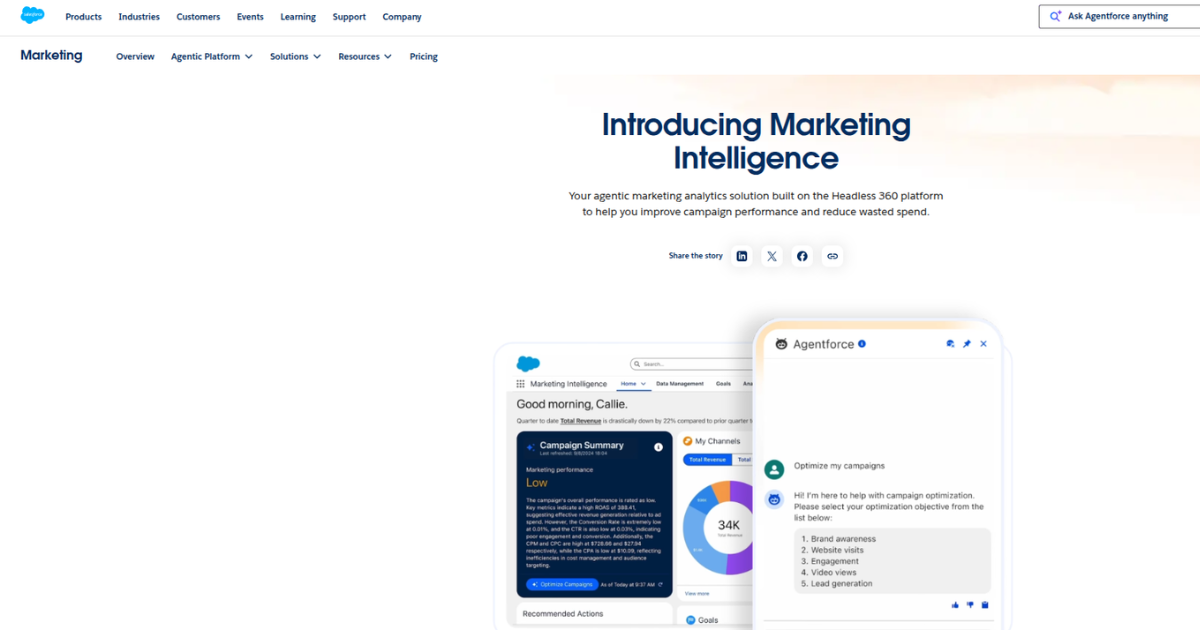1200x630 pixels.
Task: Open the app launcher grid beside Marketing Intelligence
Action: point(520,384)
